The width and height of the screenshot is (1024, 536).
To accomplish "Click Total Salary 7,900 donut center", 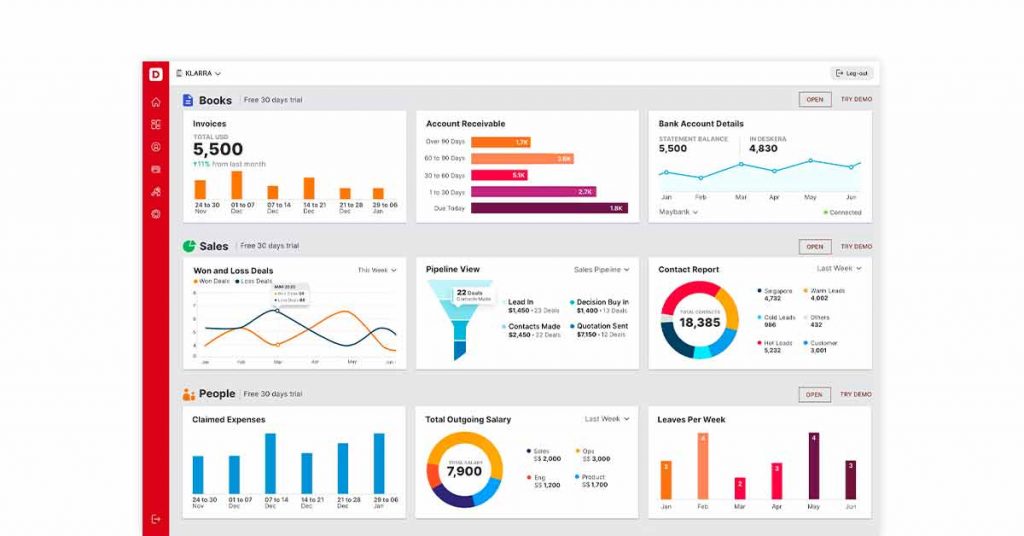I will 464,469.
